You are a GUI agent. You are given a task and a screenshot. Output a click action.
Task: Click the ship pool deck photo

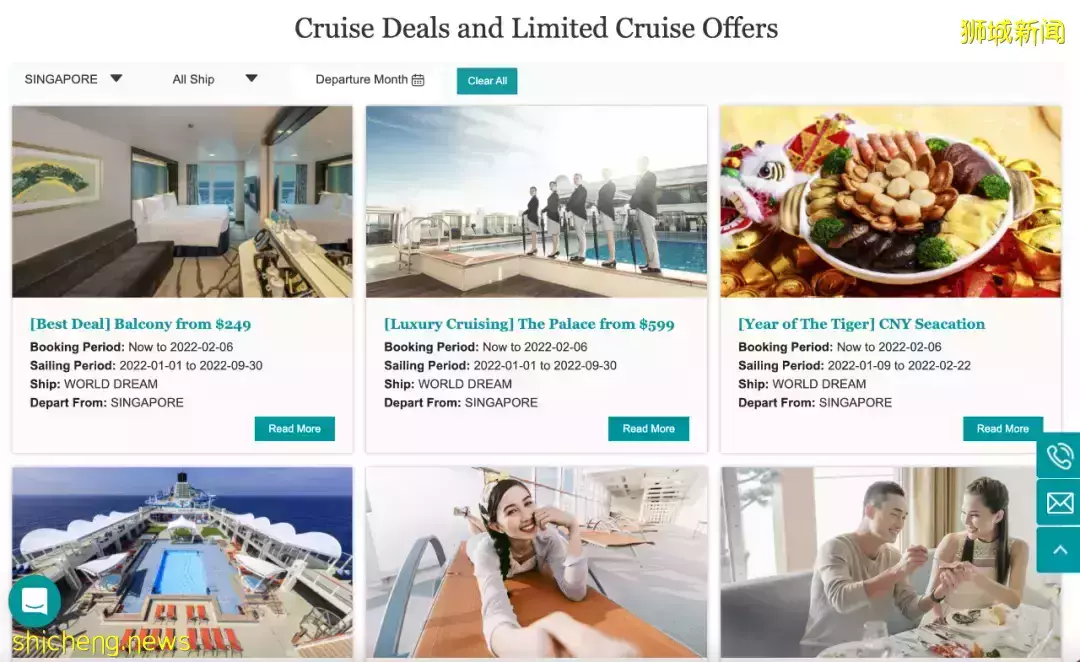[x=183, y=563]
